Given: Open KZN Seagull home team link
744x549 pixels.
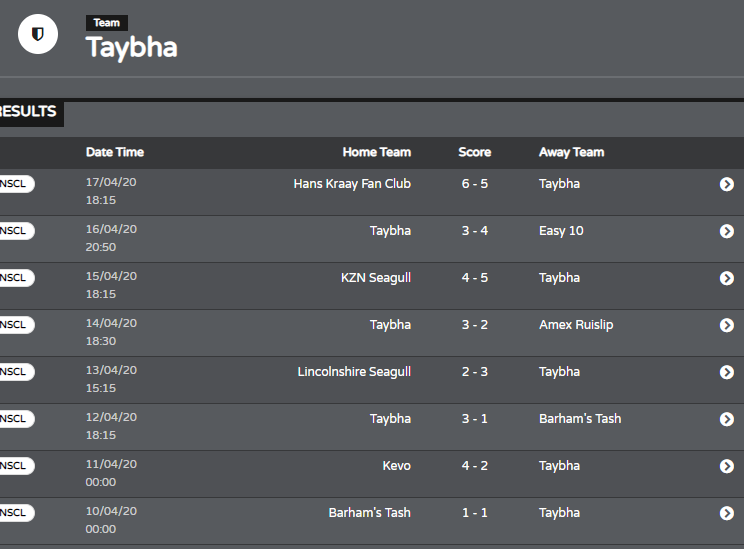Looking at the screenshot, I should (376, 278).
